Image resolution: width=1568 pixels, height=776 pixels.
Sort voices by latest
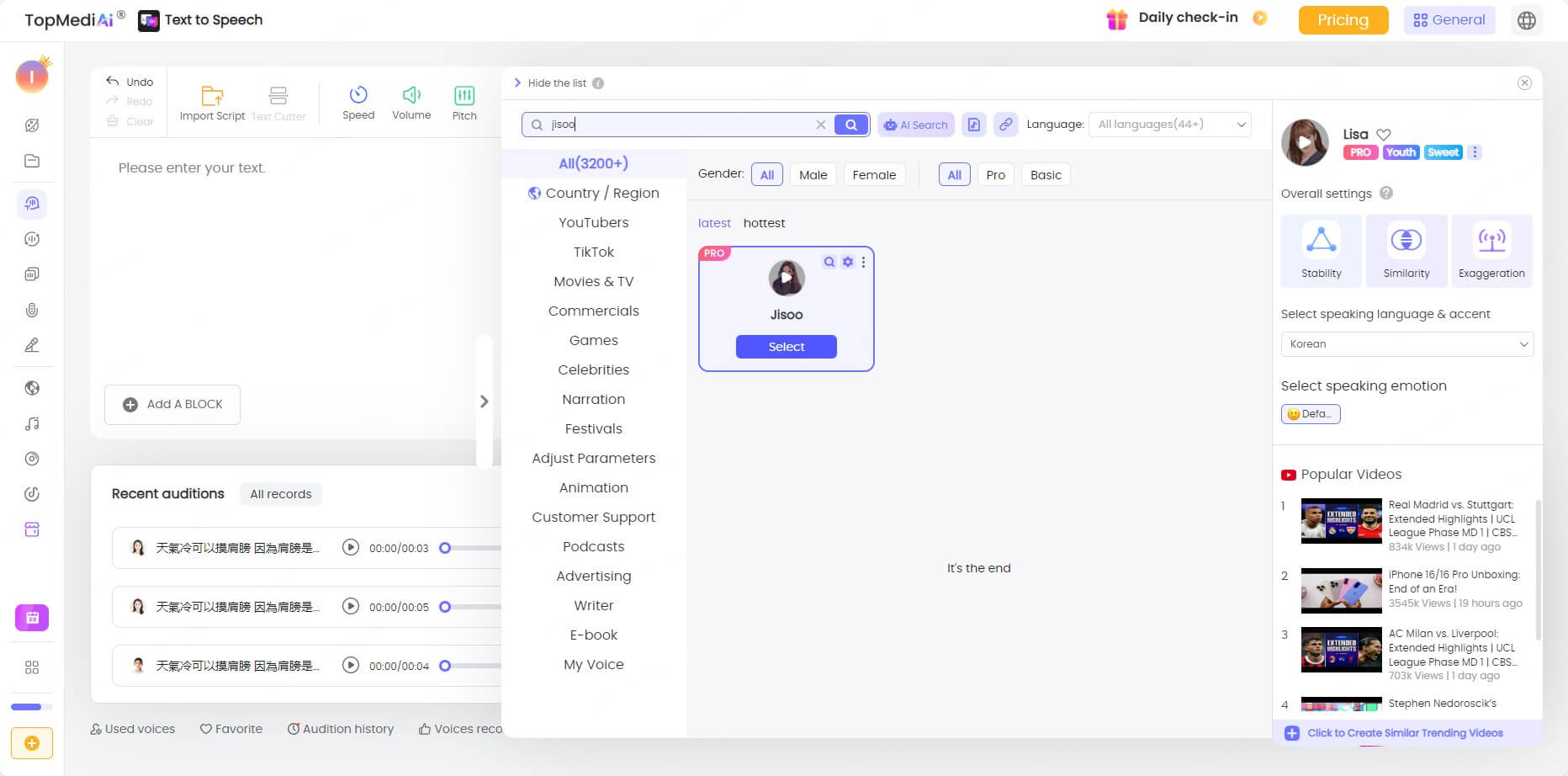tap(714, 223)
